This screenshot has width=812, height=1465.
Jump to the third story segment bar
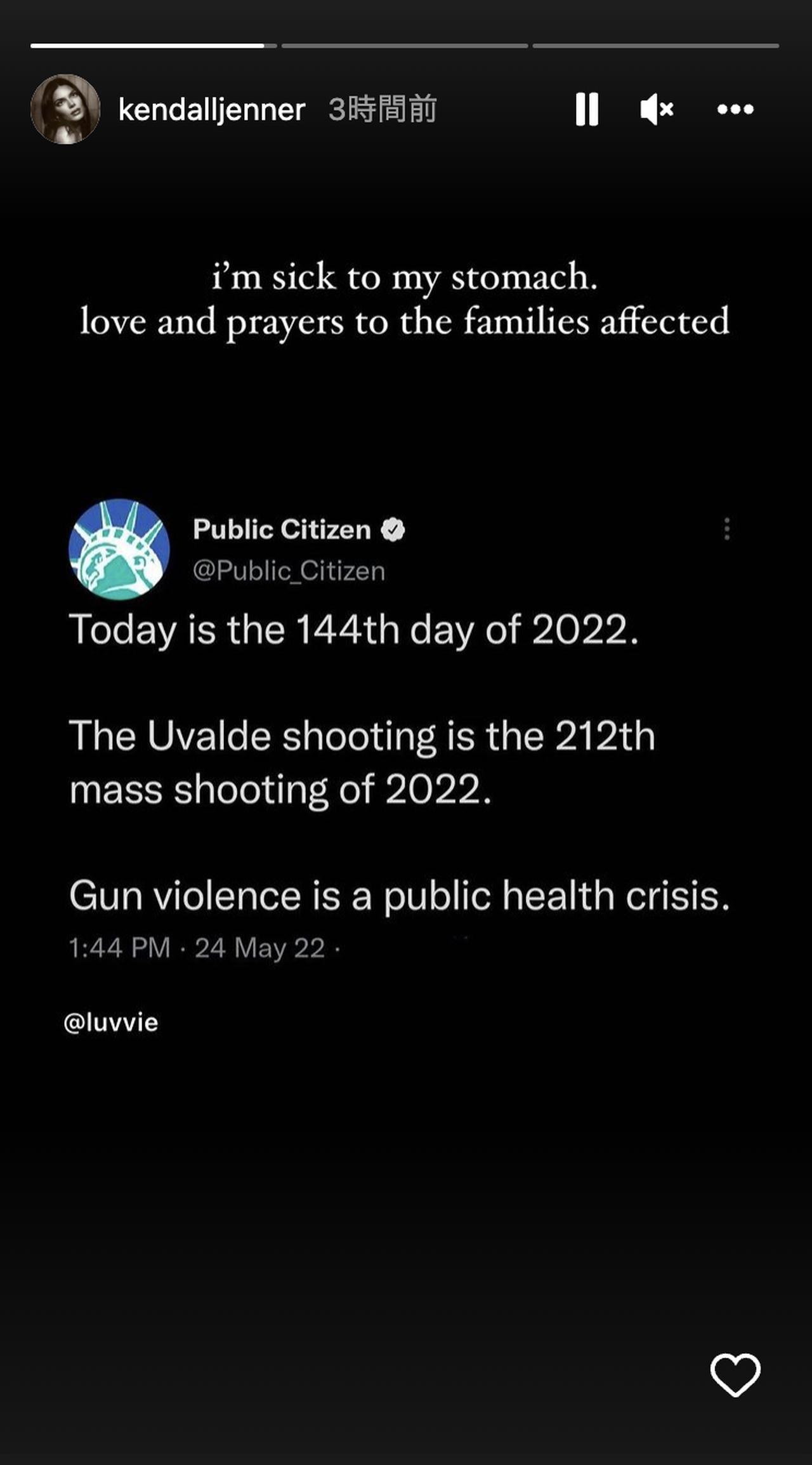[x=655, y=46]
